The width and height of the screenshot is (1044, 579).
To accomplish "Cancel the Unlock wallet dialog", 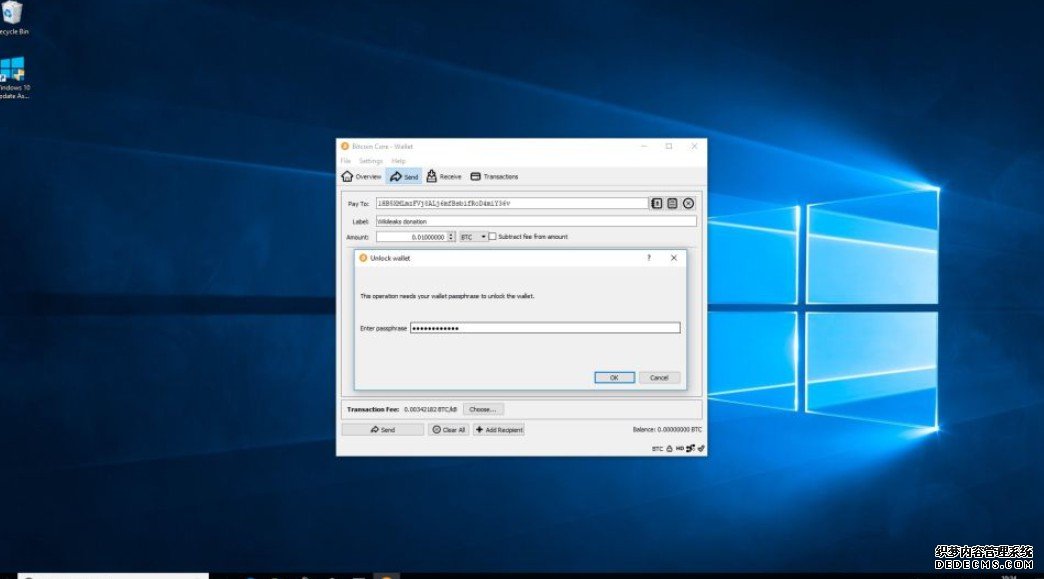I will pos(659,378).
